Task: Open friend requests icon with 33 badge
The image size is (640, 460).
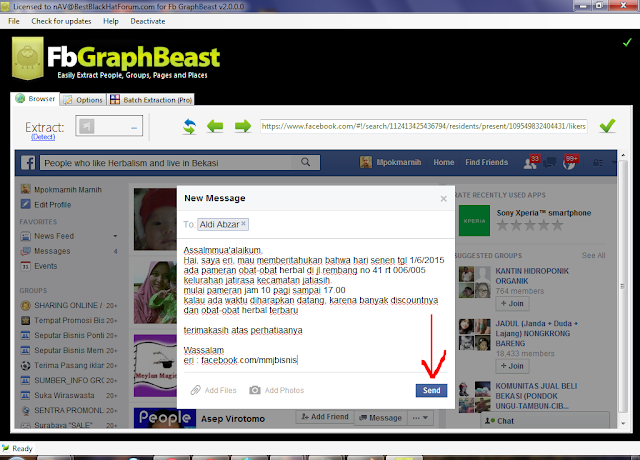Action: 531,162
